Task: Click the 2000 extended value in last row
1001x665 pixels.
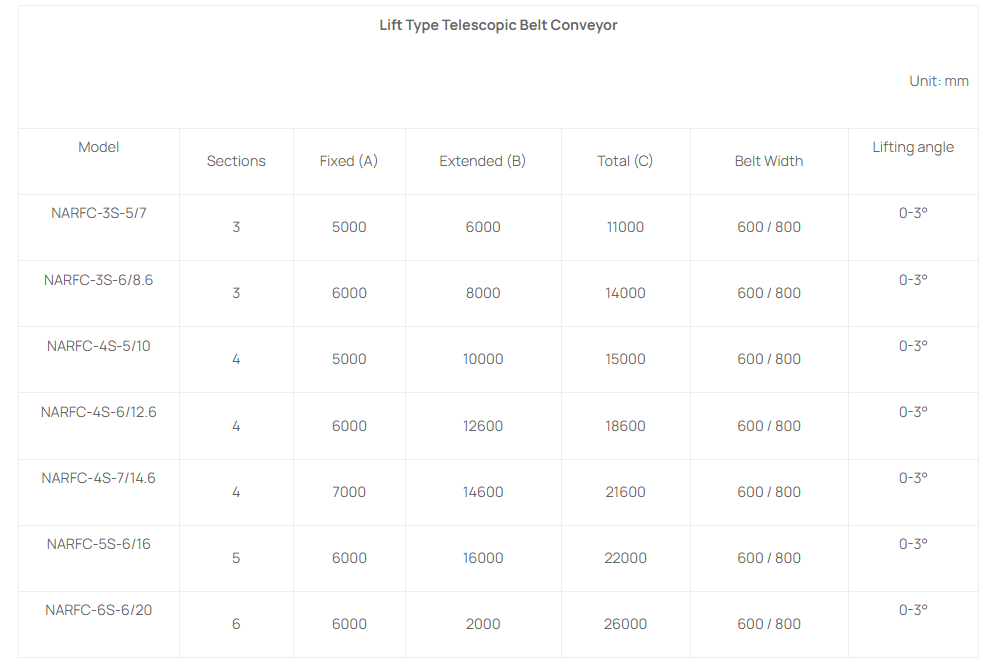Action: coord(483,624)
